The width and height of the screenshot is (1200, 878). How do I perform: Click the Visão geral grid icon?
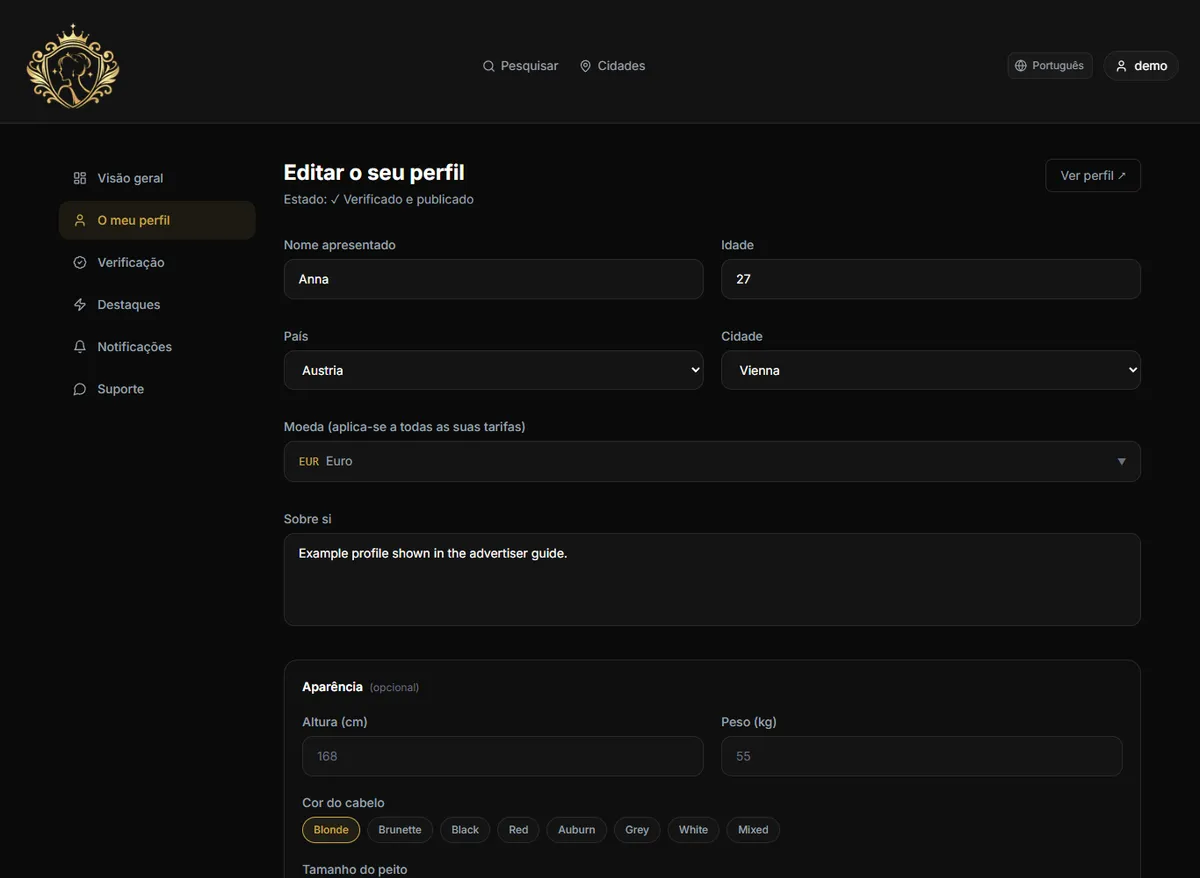tap(80, 178)
